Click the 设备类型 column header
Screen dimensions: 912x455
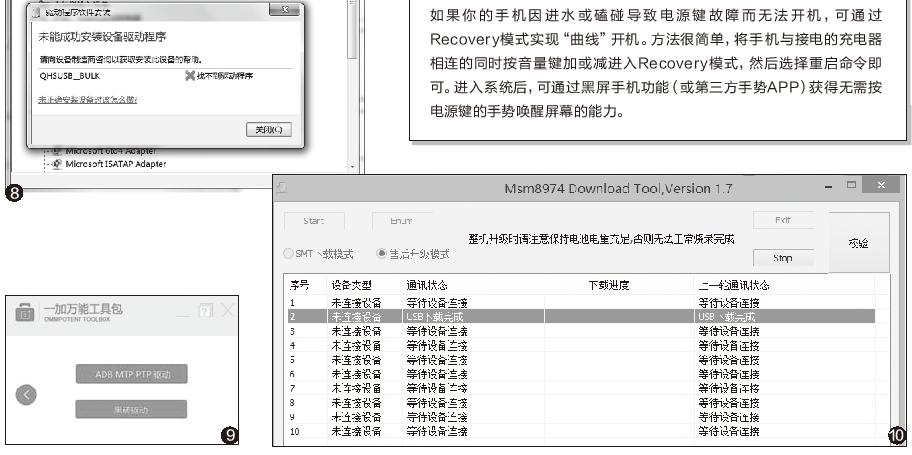351,286
